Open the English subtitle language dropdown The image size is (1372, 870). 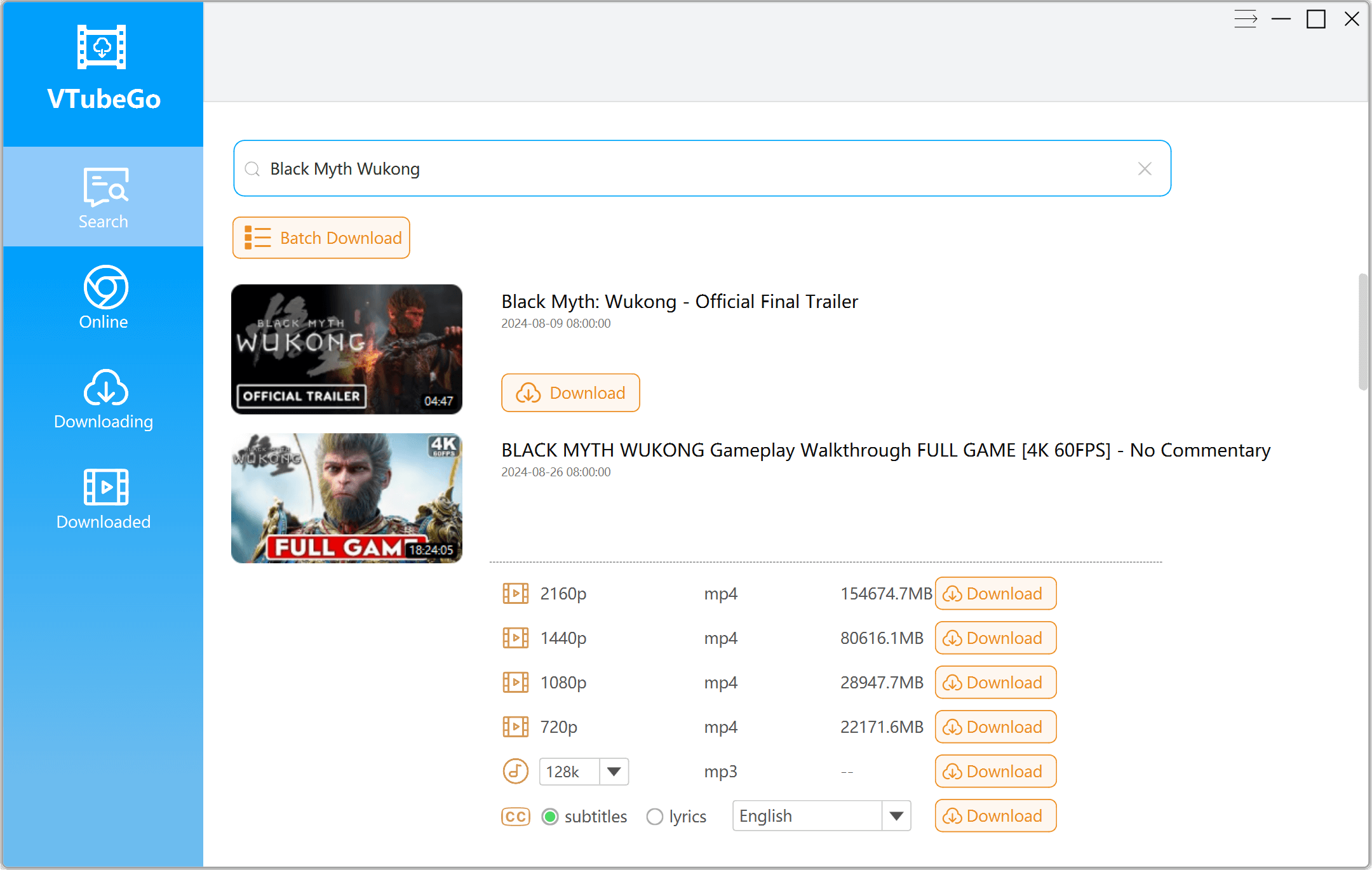896,815
